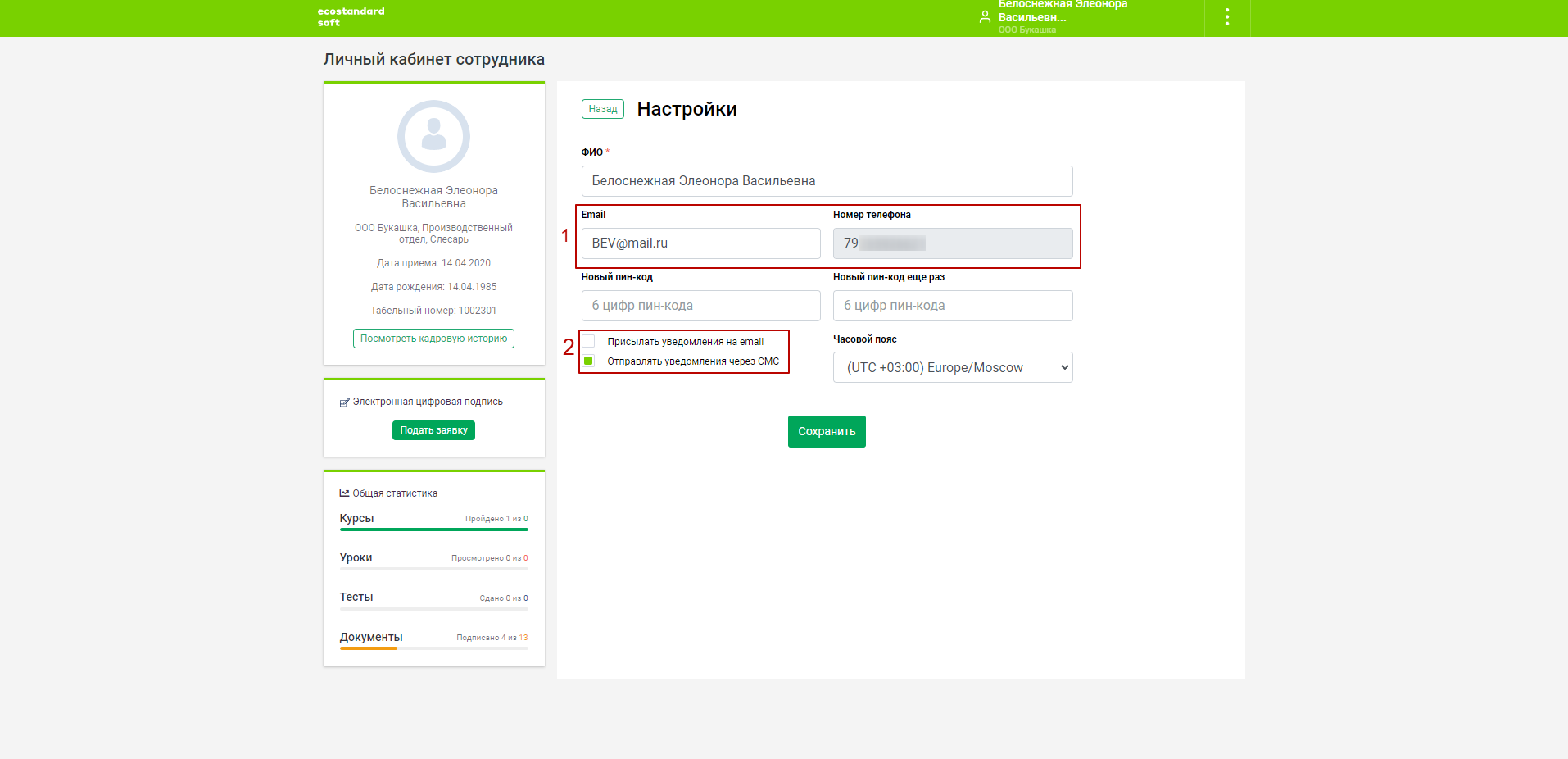Click the user name in header
Screen dimensions: 1568x759
coord(1063,11)
